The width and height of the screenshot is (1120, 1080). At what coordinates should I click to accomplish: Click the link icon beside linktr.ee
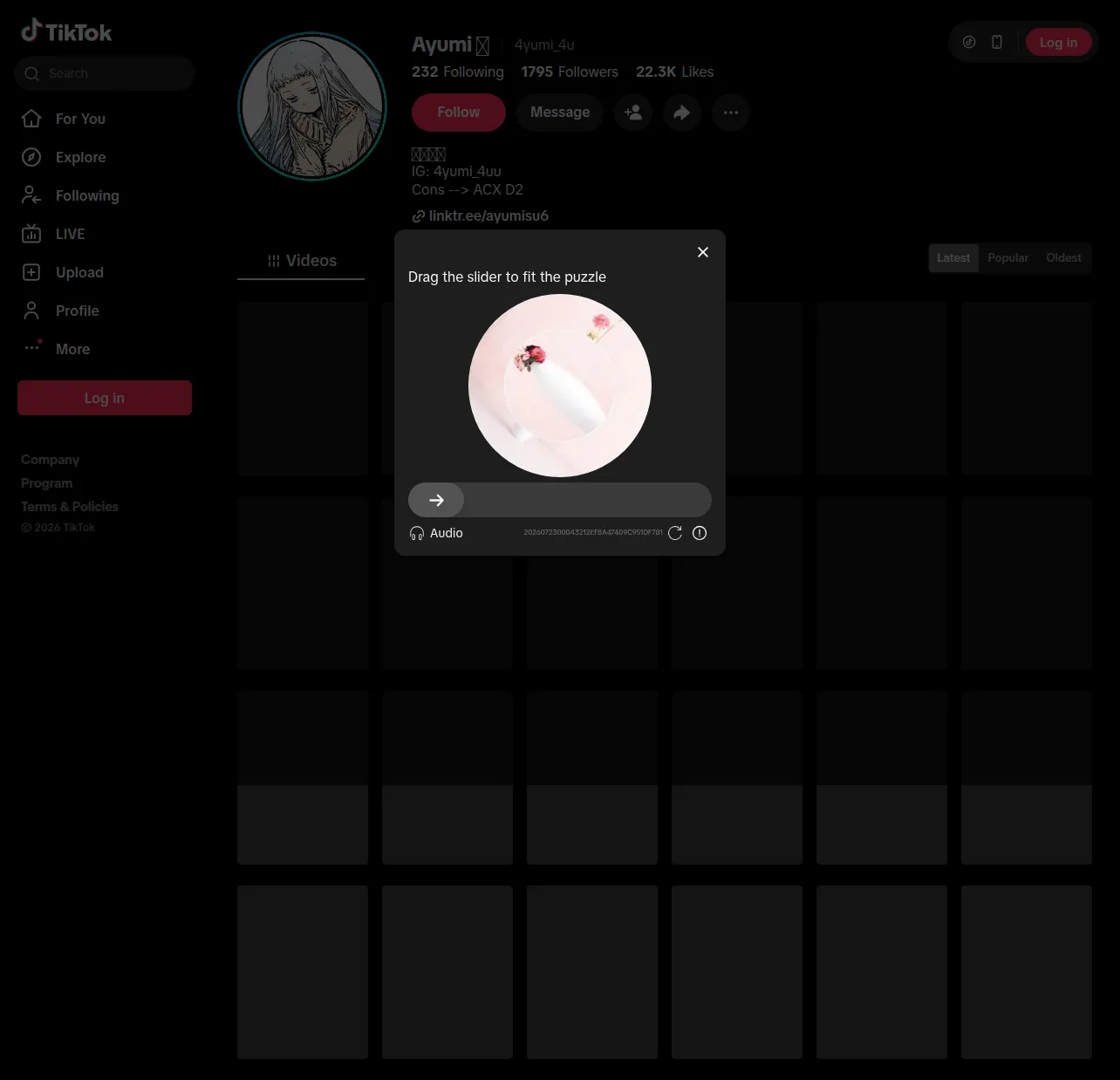[x=419, y=216]
